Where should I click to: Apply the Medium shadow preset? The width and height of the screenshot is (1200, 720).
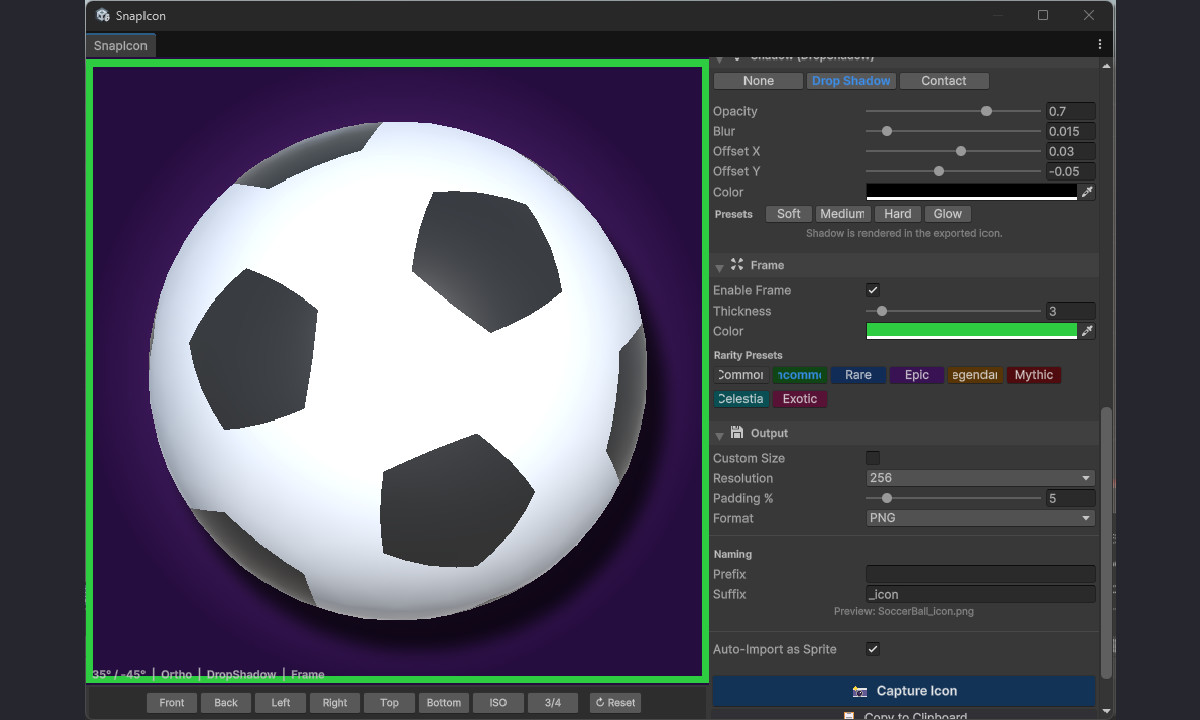pyautogui.click(x=842, y=214)
